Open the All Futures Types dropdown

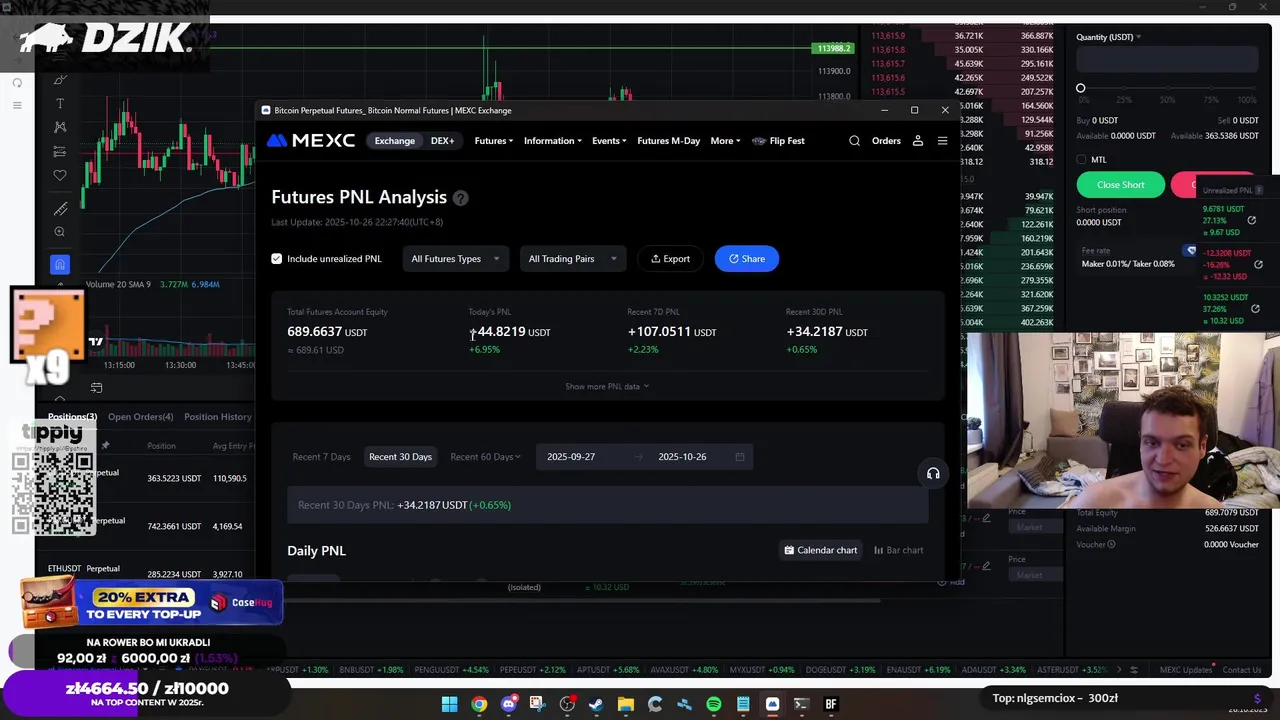[x=455, y=259]
